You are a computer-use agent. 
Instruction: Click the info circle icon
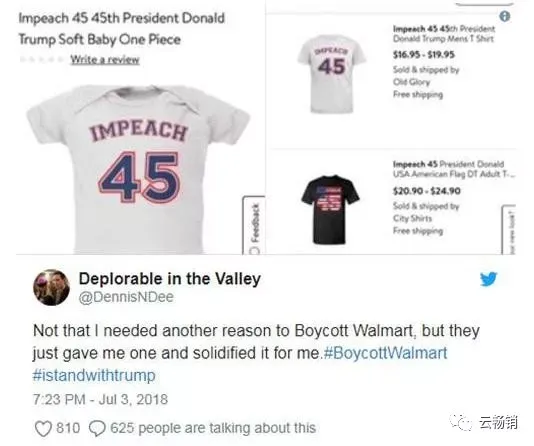click(505, 16)
